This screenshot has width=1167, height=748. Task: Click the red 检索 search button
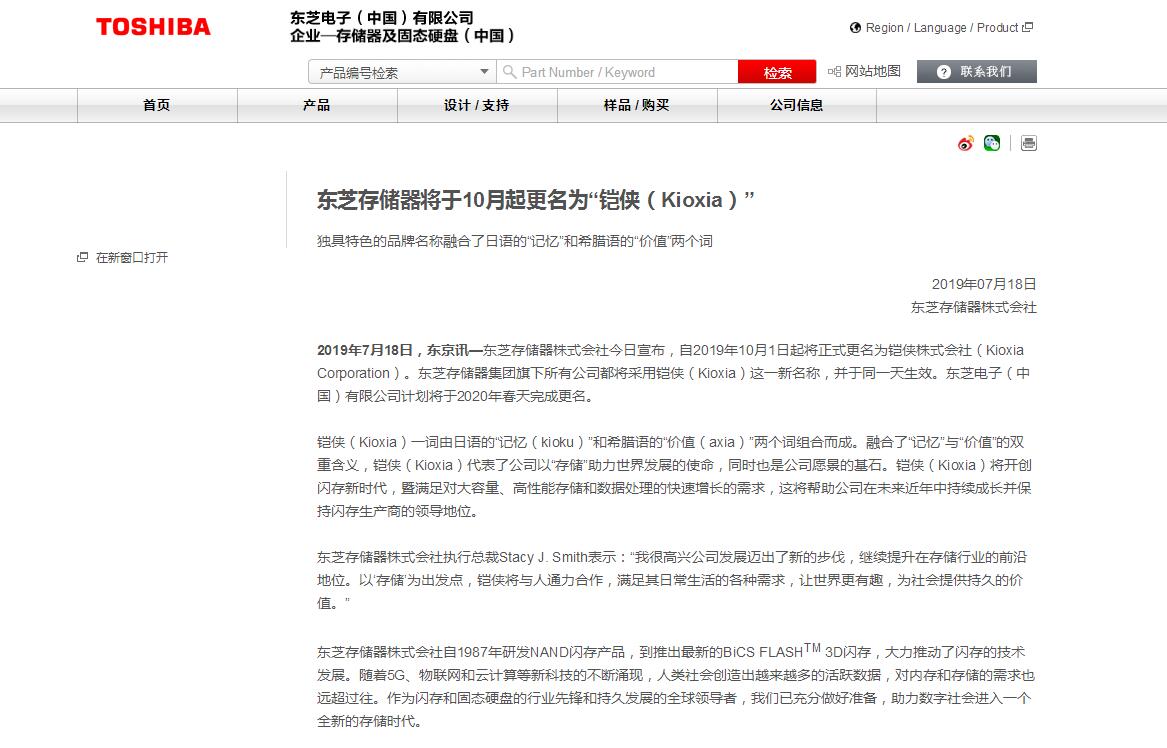tap(777, 72)
